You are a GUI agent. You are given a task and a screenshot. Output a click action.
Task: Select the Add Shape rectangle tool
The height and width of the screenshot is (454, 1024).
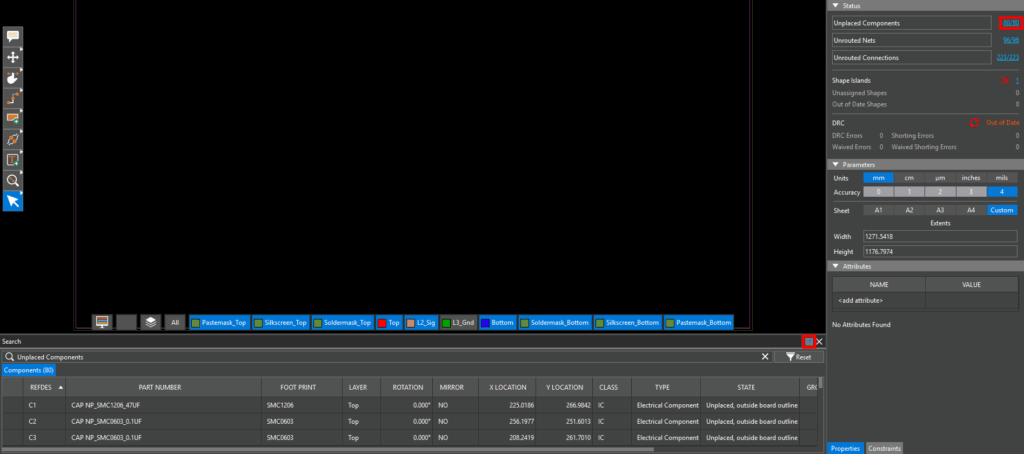pos(12,119)
